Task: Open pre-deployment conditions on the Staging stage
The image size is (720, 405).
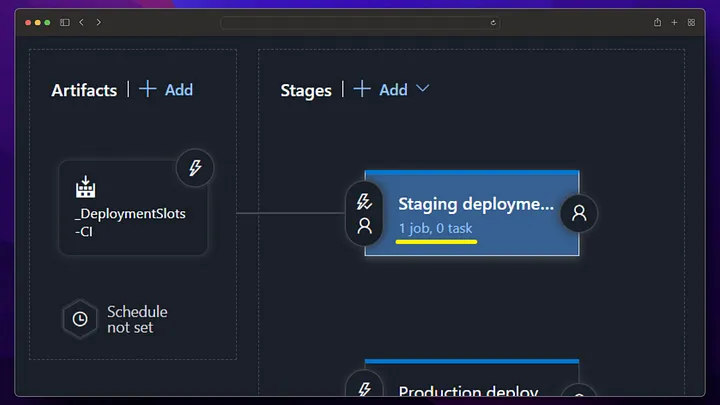Action: 364,214
